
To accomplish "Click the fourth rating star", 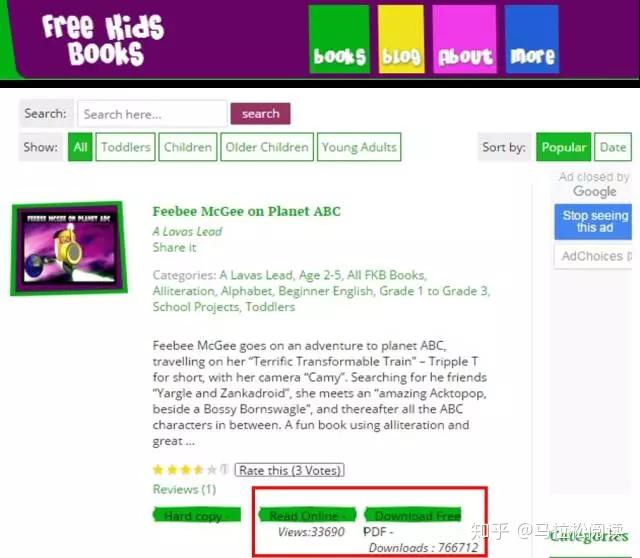I will [x=199, y=470].
